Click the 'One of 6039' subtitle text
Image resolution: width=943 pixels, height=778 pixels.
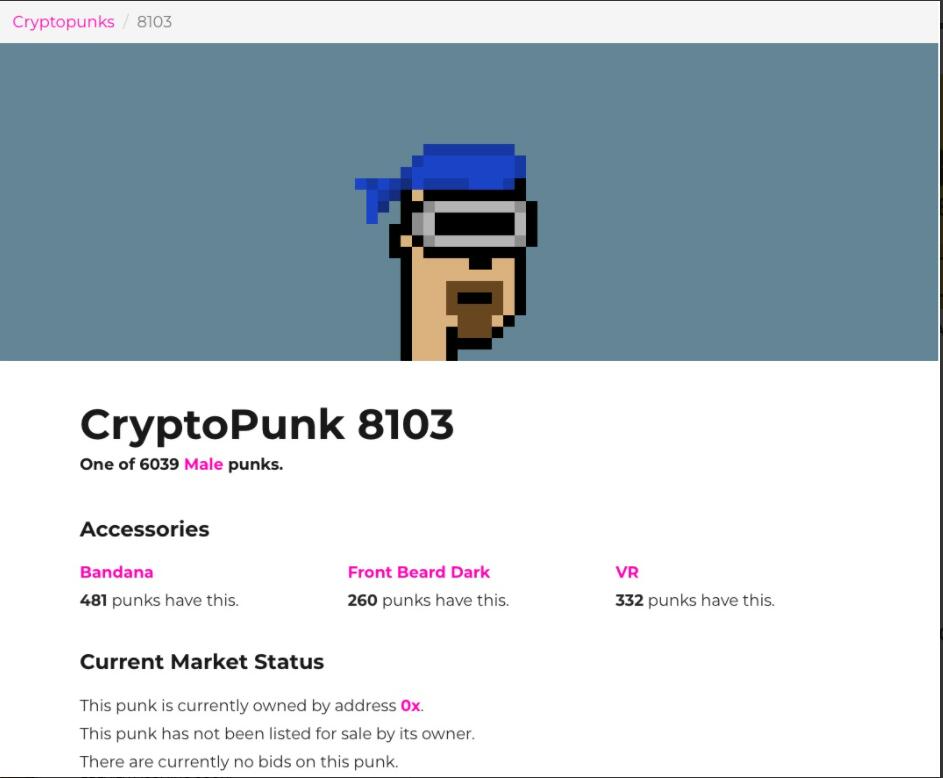[129, 464]
